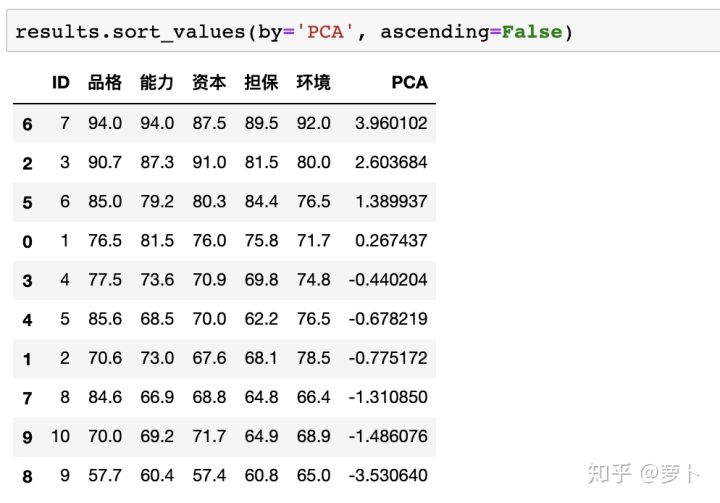Click the cell with value 57.7
The image size is (720, 503).
(x=105, y=476)
